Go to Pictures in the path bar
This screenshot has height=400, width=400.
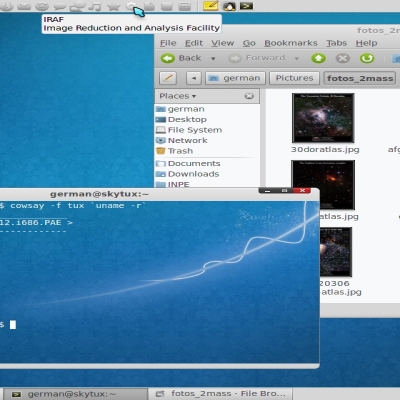pos(294,78)
